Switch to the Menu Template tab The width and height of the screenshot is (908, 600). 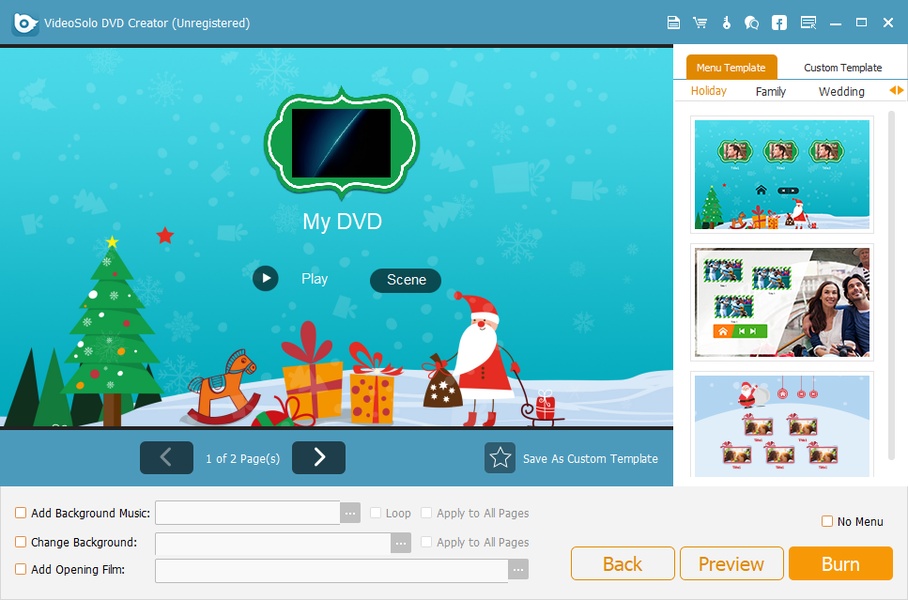731,67
